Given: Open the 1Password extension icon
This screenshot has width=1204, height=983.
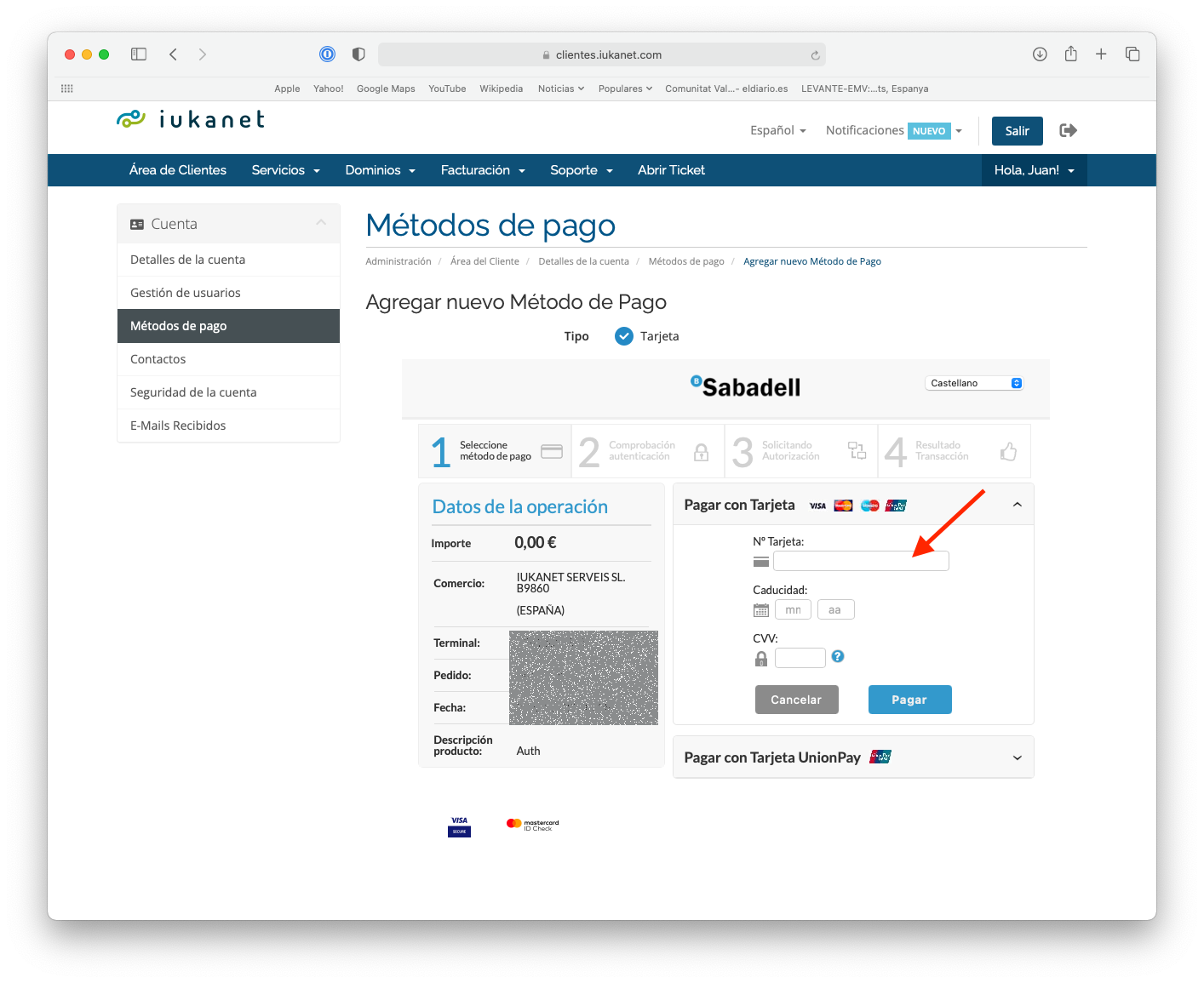Looking at the screenshot, I should click(x=327, y=54).
